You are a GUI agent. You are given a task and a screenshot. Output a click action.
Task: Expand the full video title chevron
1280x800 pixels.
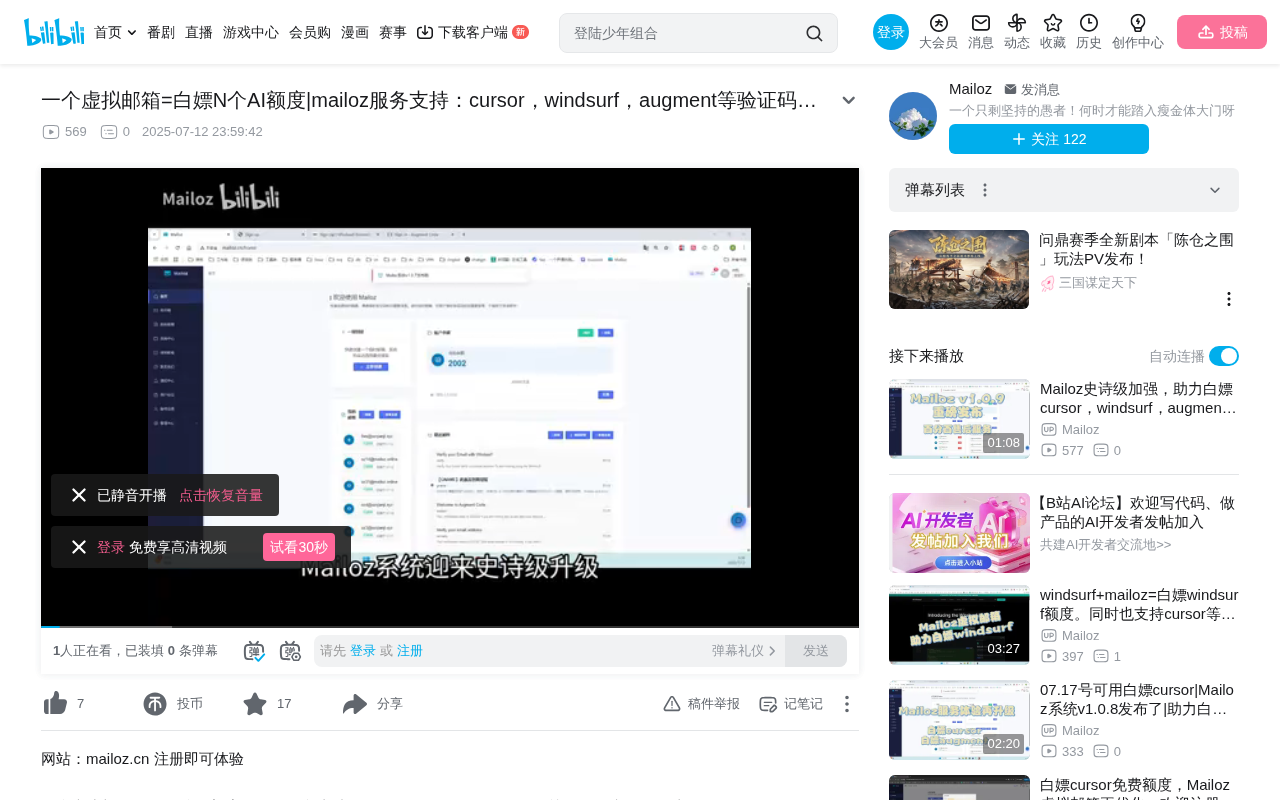[x=848, y=100]
